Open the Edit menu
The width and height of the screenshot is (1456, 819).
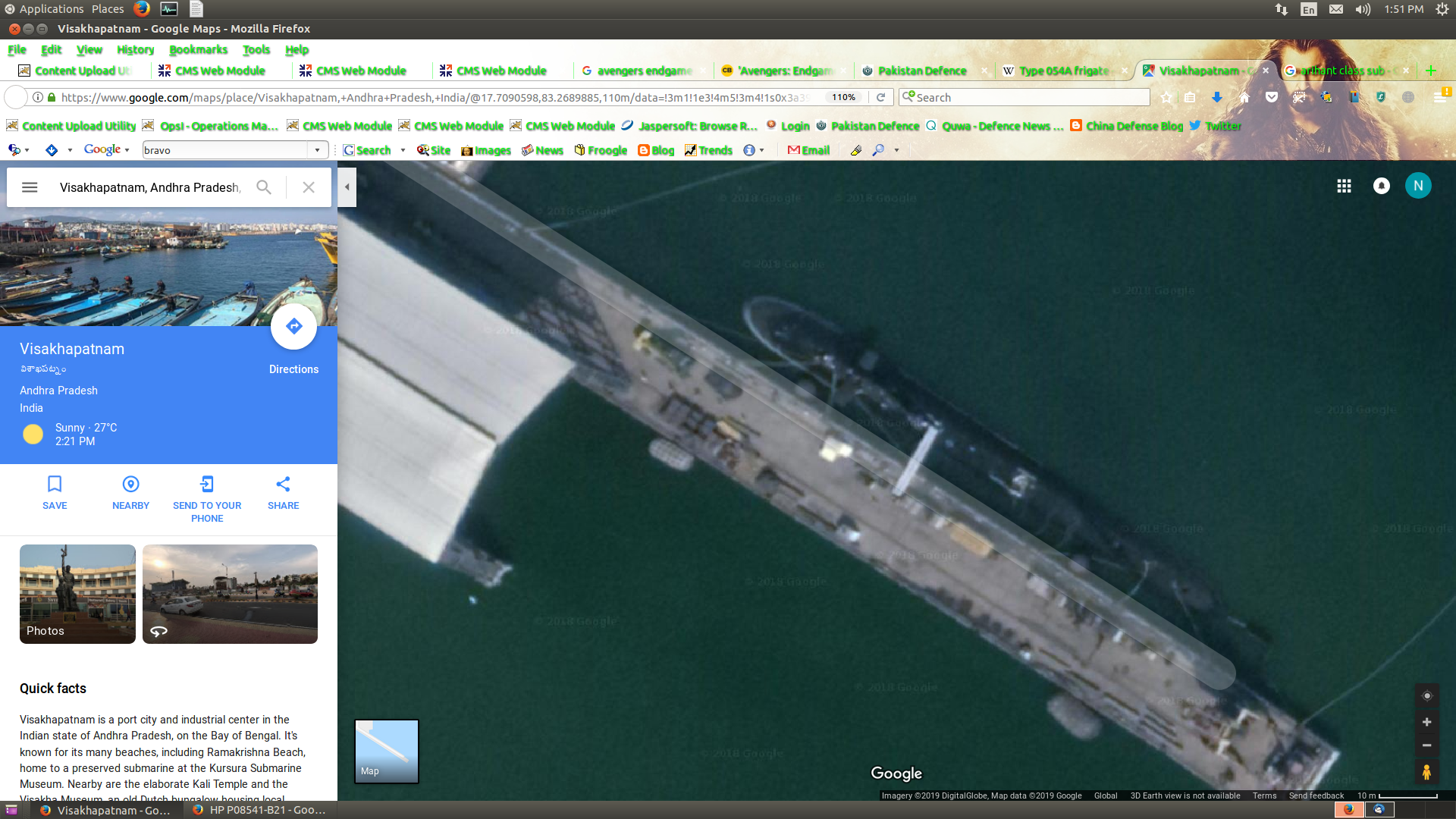click(x=51, y=49)
